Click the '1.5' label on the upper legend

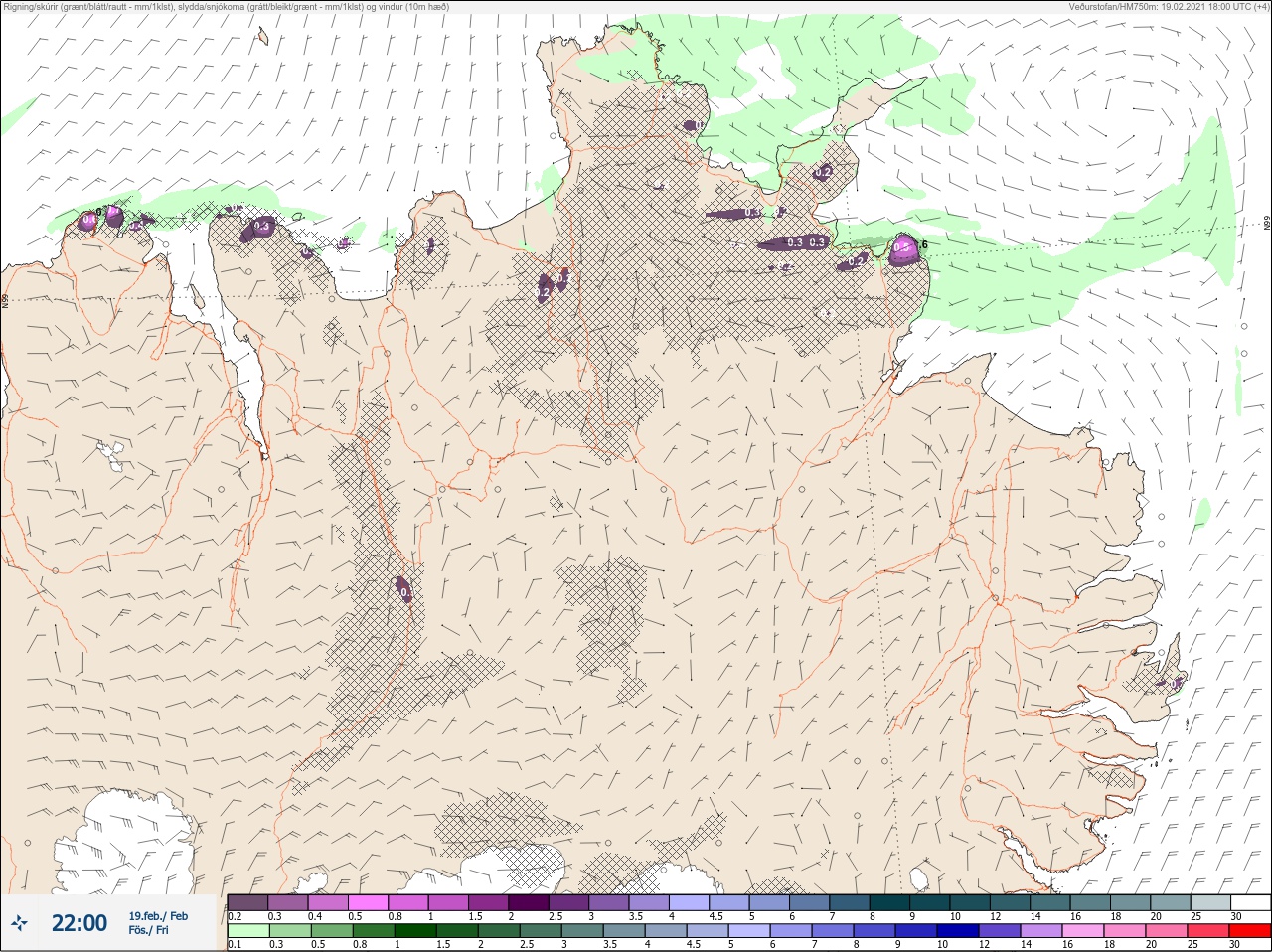tap(475, 916)
